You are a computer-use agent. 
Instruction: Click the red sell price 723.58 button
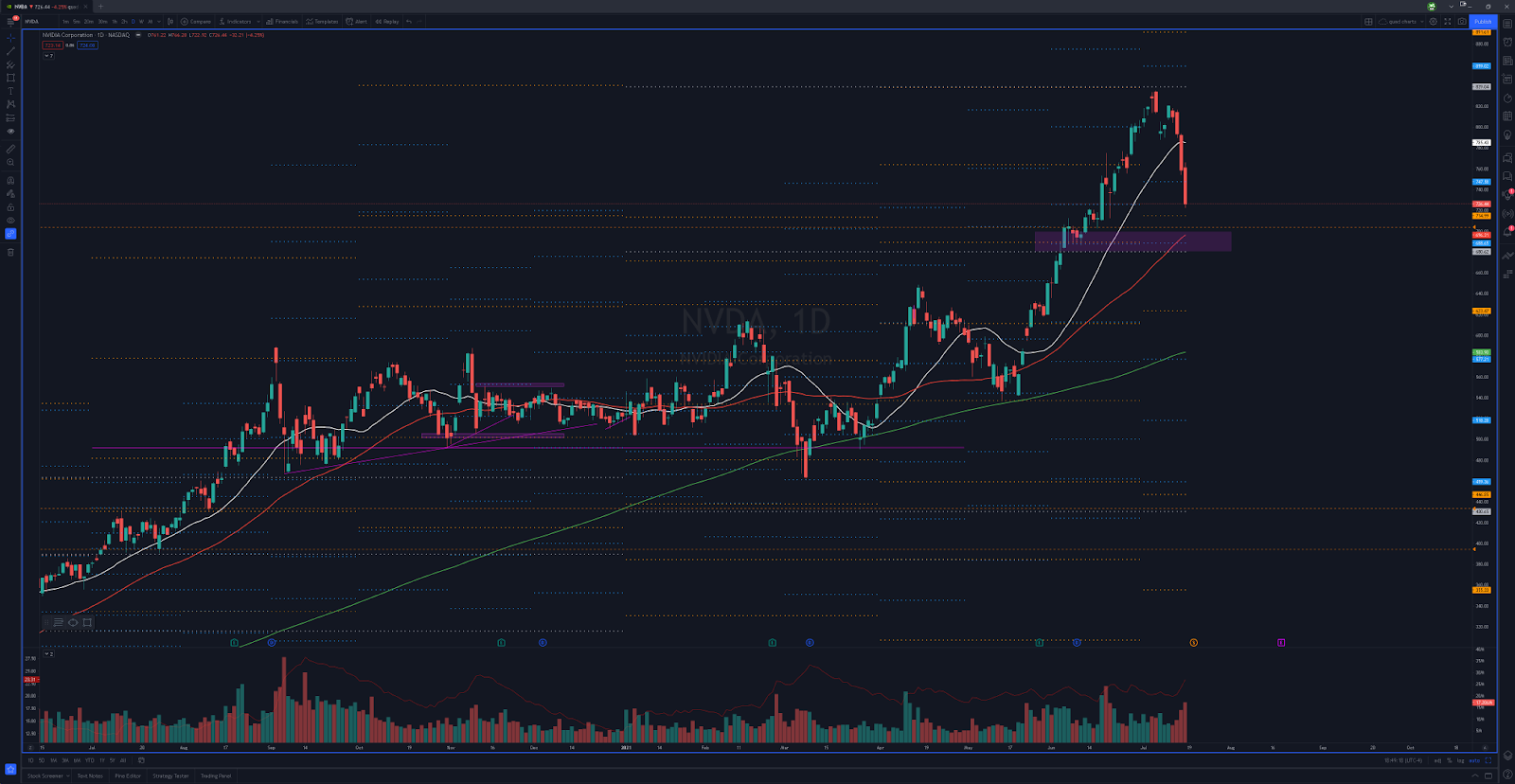point(53,45)
